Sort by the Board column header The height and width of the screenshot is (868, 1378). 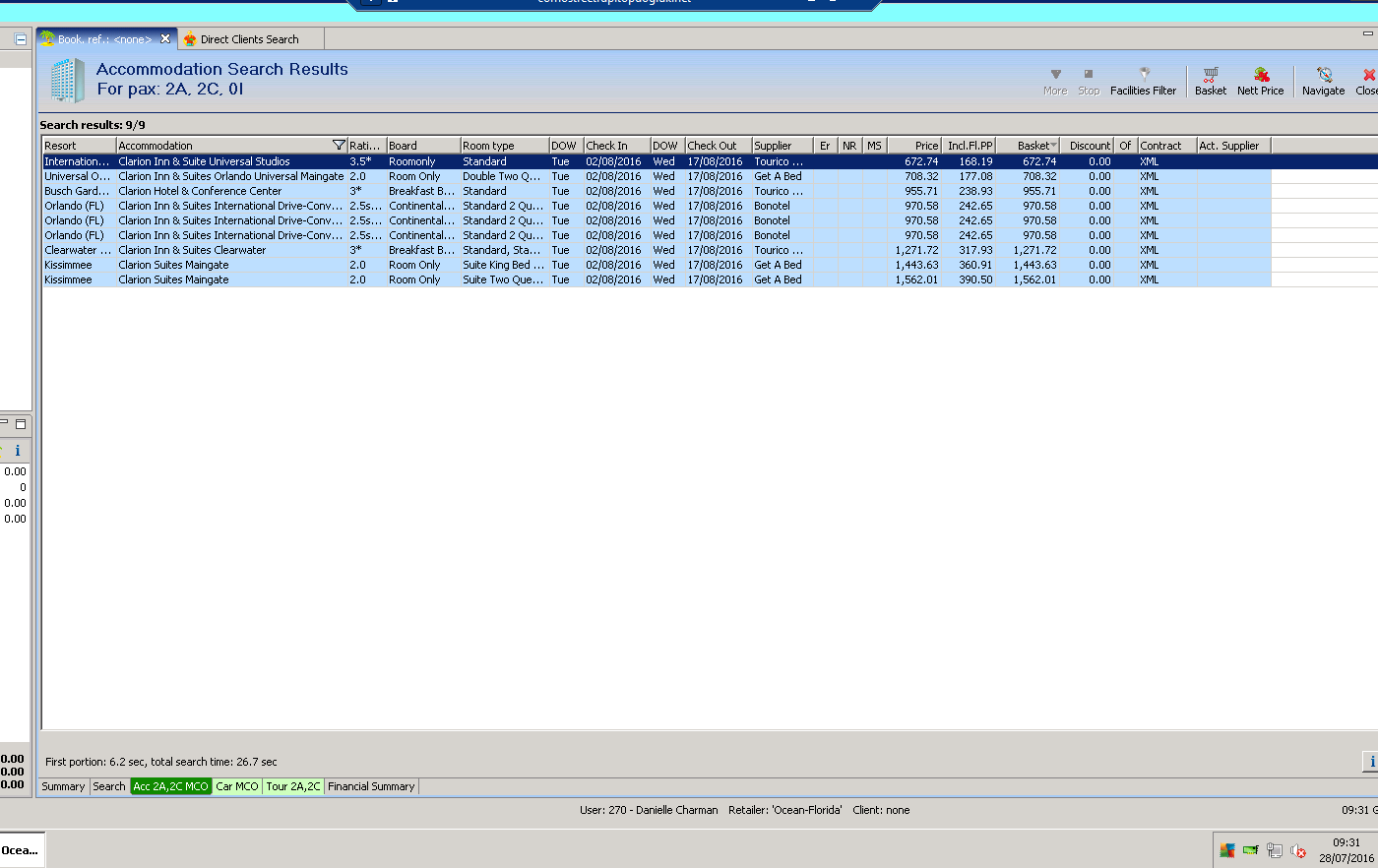point(423,146)
